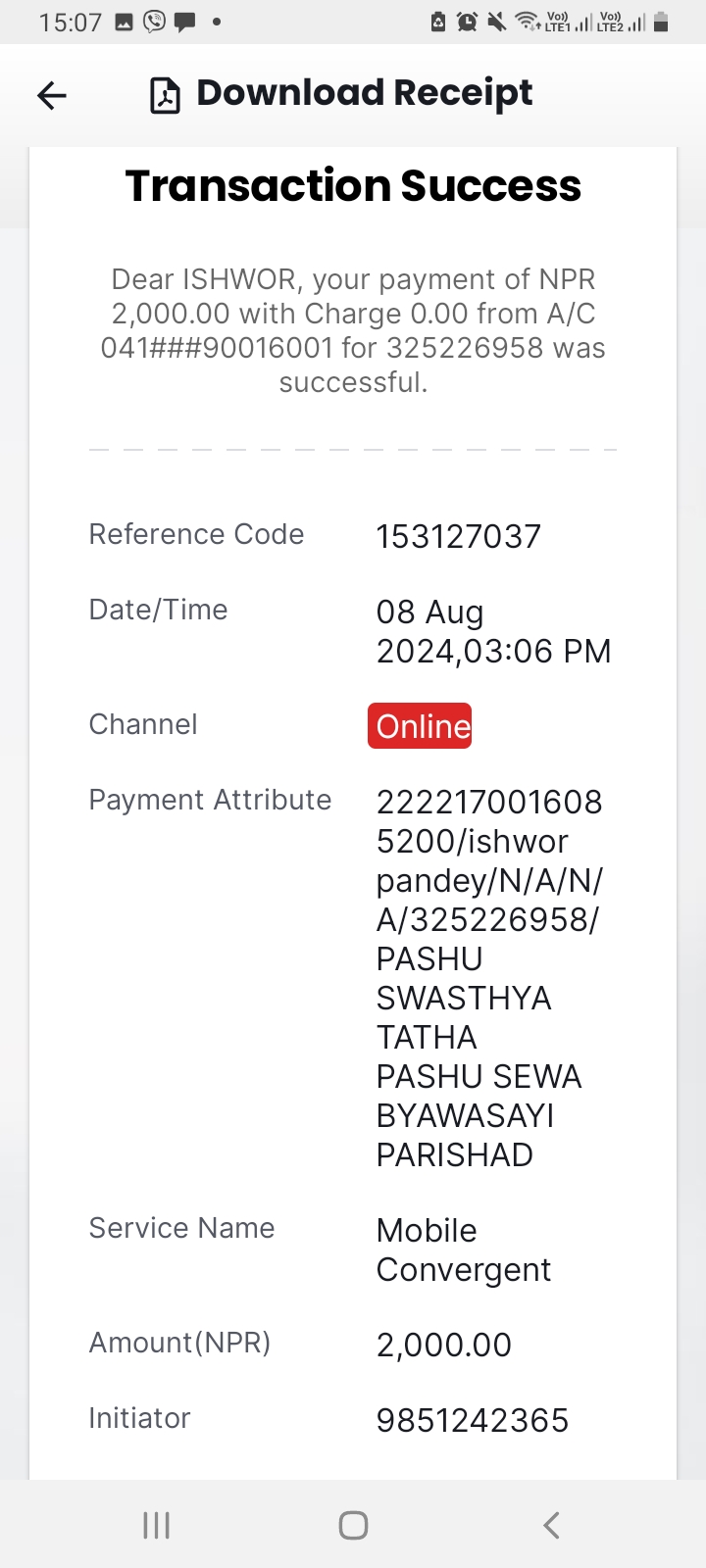
Task: Tap the battery indicator icon
Action: tap(661, 22)
